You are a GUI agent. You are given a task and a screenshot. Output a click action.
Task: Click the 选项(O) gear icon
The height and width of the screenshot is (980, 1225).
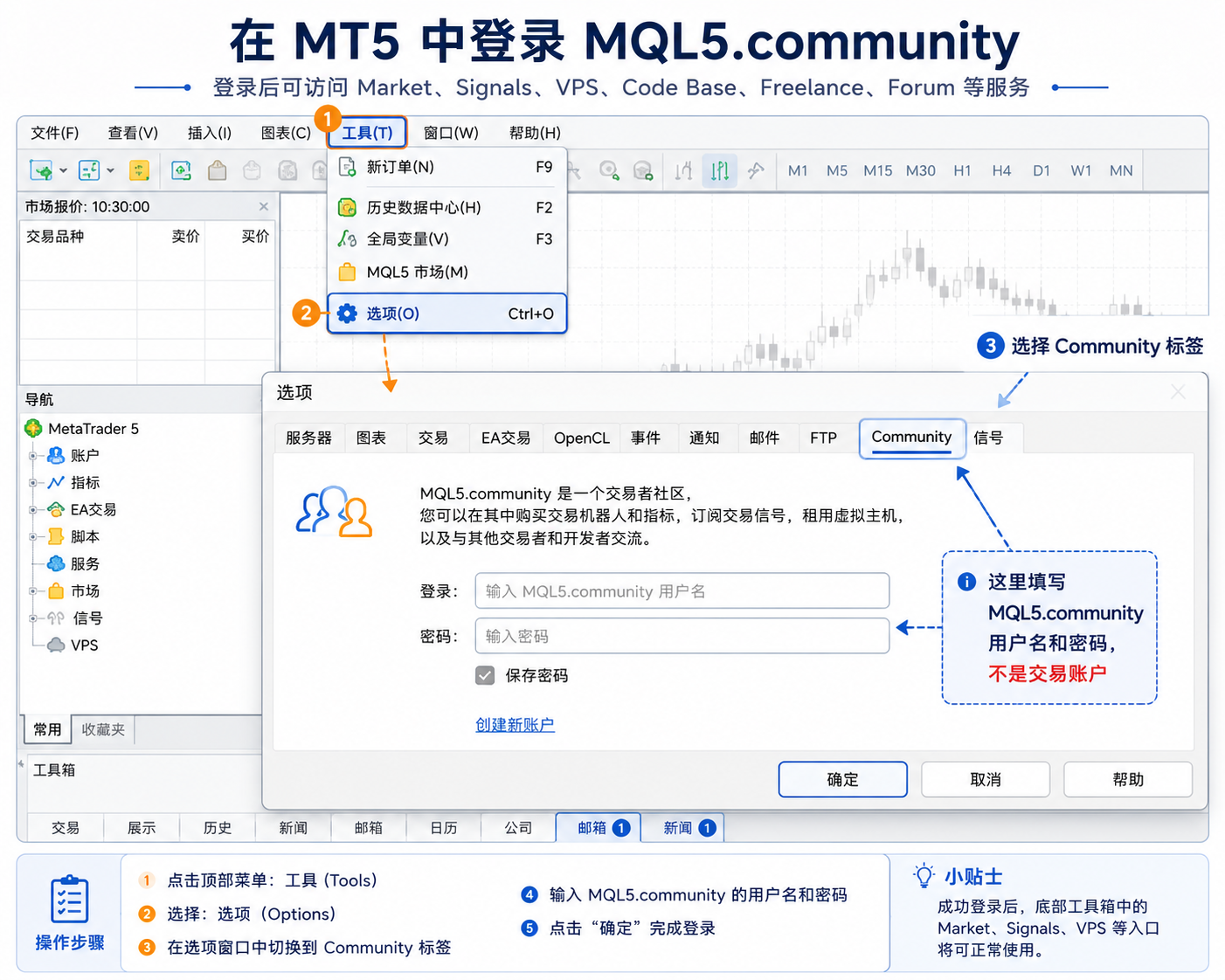click(x=347, y=314)
